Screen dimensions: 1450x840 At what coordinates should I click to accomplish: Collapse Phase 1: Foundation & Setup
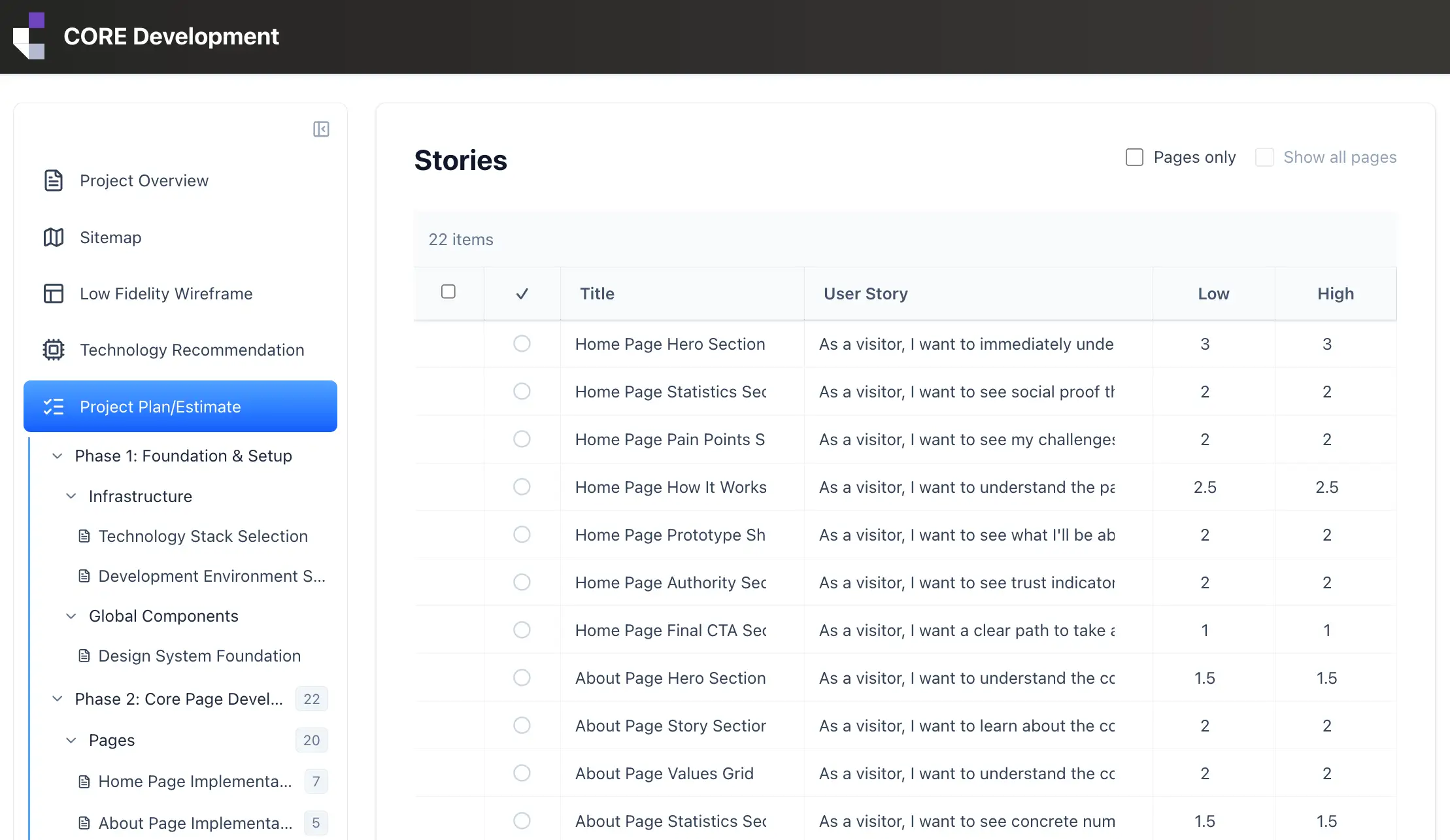tap(57, 456)
